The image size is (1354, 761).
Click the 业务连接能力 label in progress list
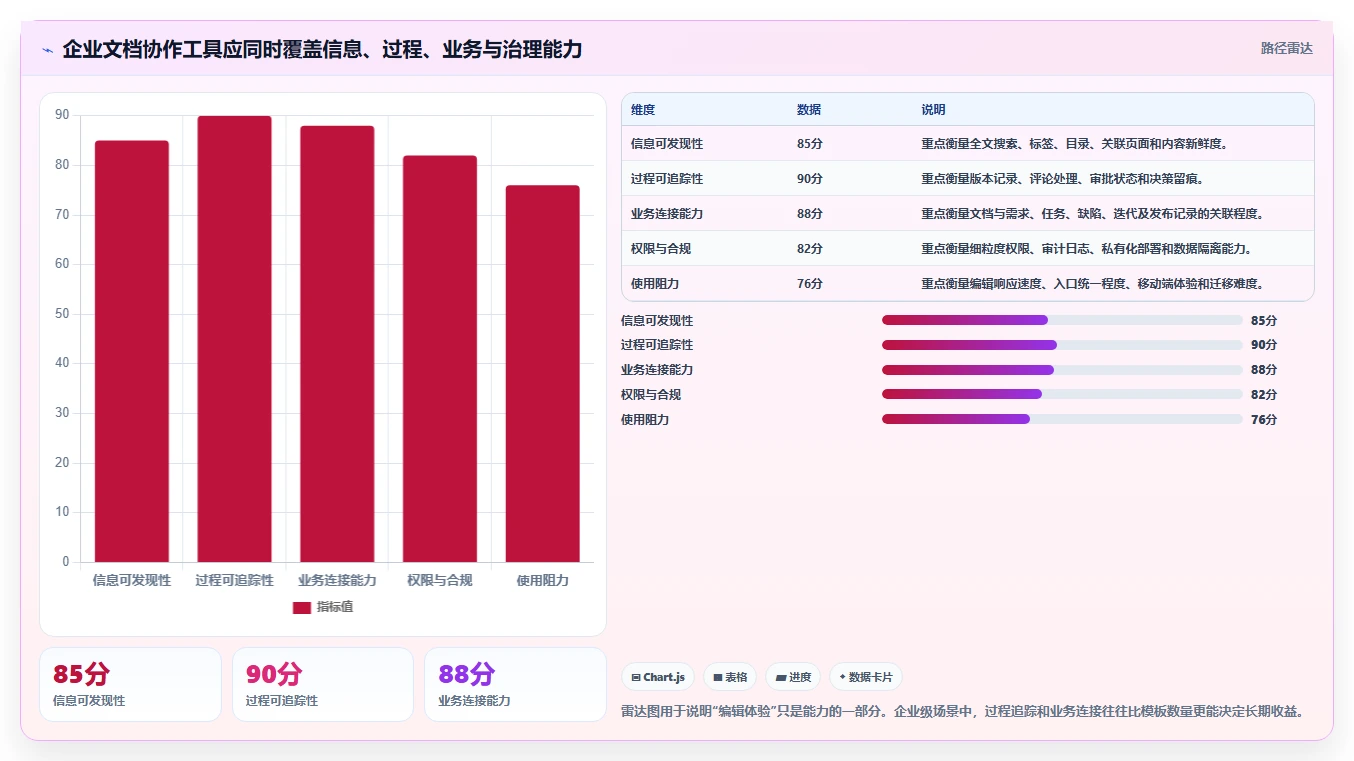657,370
